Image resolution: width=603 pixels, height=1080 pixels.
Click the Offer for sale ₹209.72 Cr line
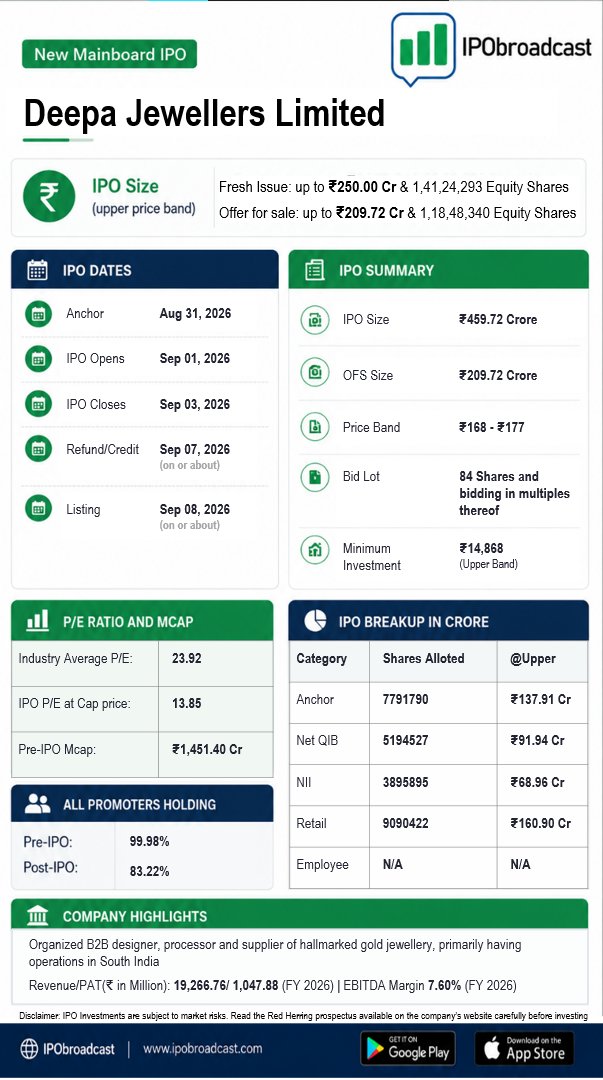point(398,212)
